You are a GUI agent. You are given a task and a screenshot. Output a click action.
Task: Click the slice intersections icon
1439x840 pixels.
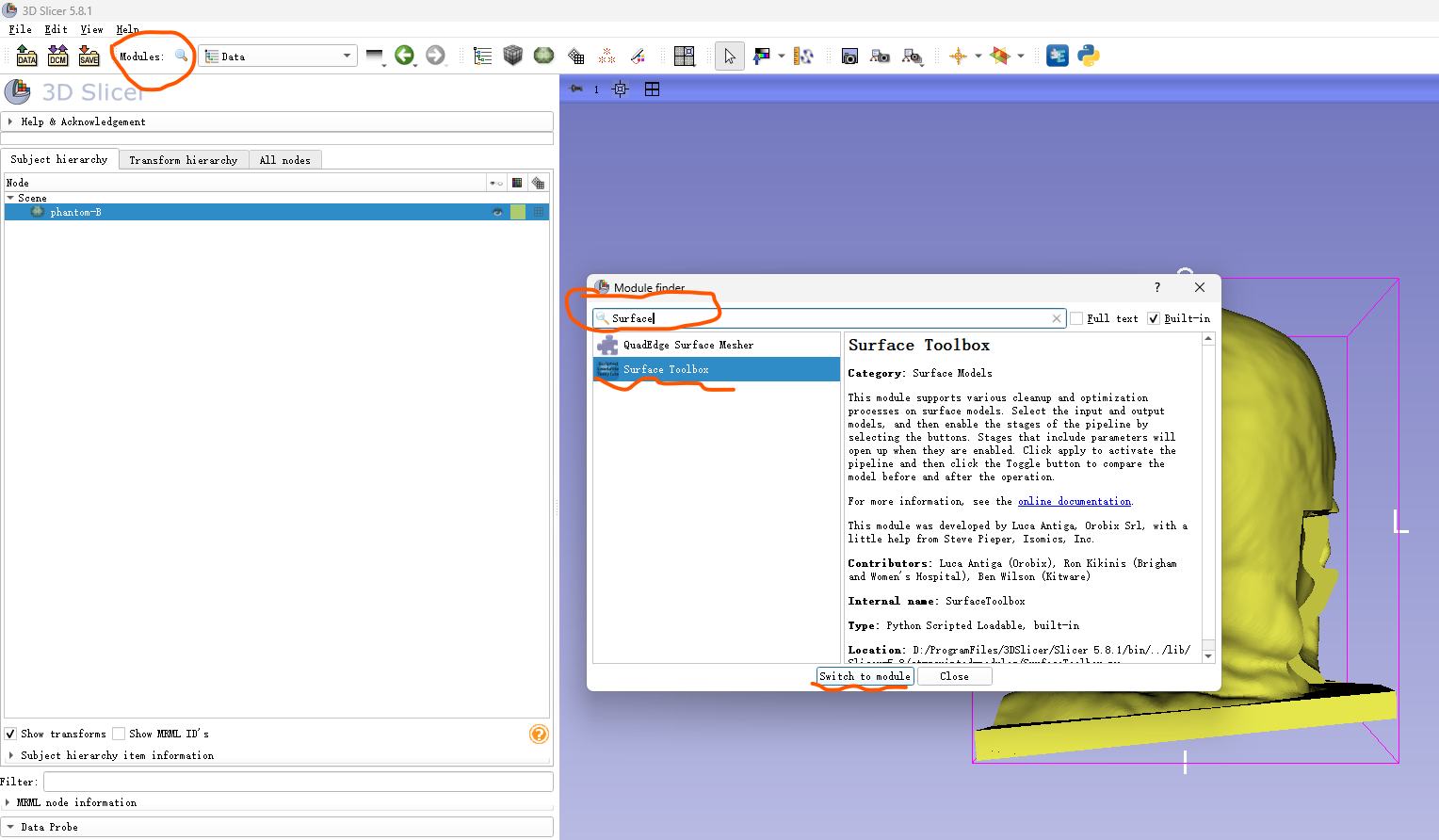(1000, 57)
